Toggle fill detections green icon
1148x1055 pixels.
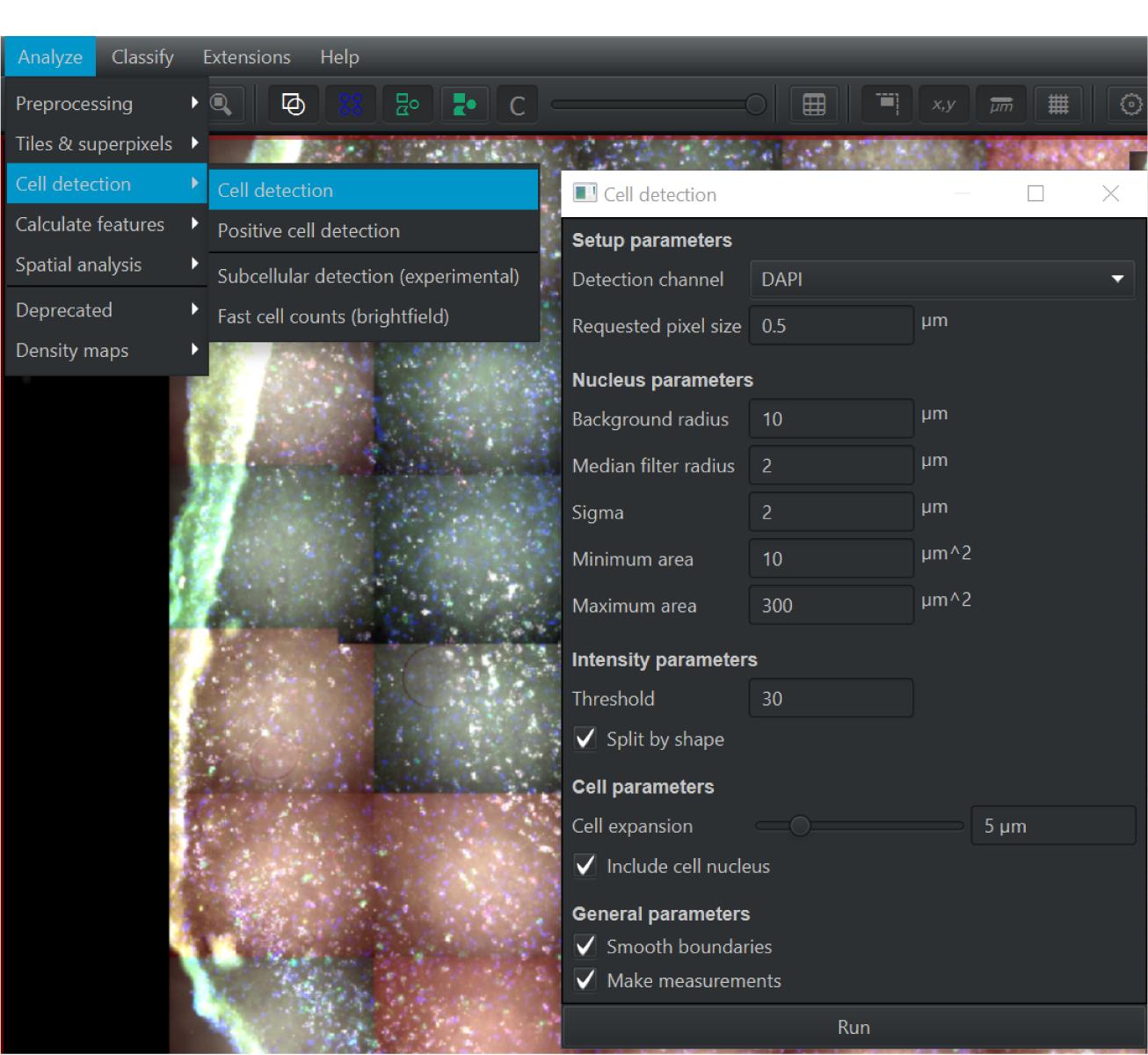[x=464, y=105]
